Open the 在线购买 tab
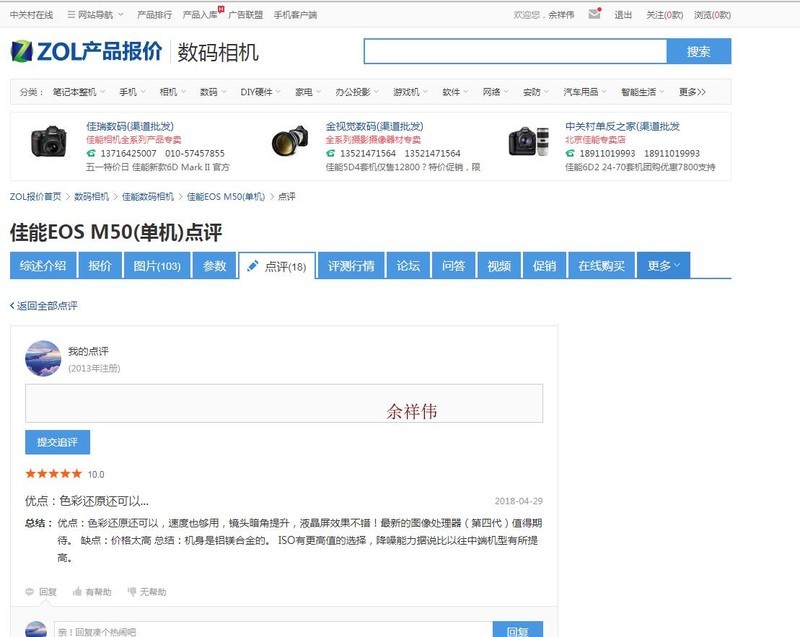The height and width of the screenshot is (637, 800). click(602, 265)
